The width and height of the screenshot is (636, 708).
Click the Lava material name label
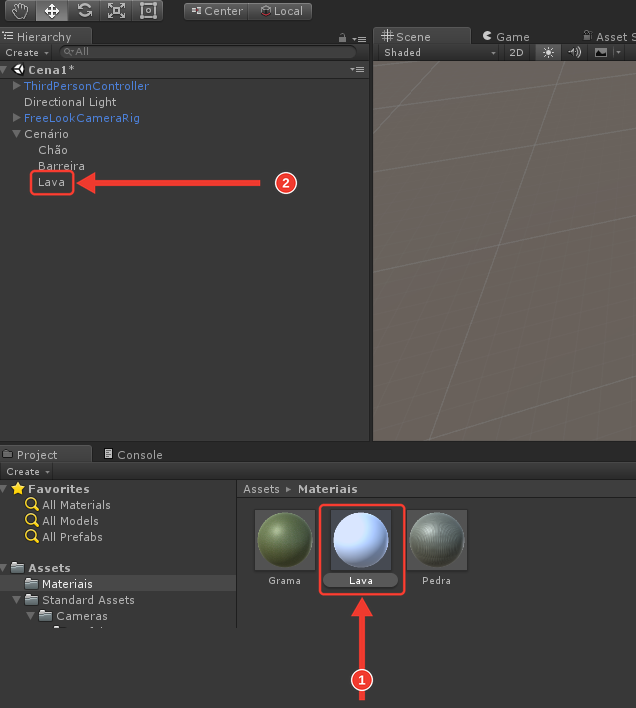(x=361, y=581)
